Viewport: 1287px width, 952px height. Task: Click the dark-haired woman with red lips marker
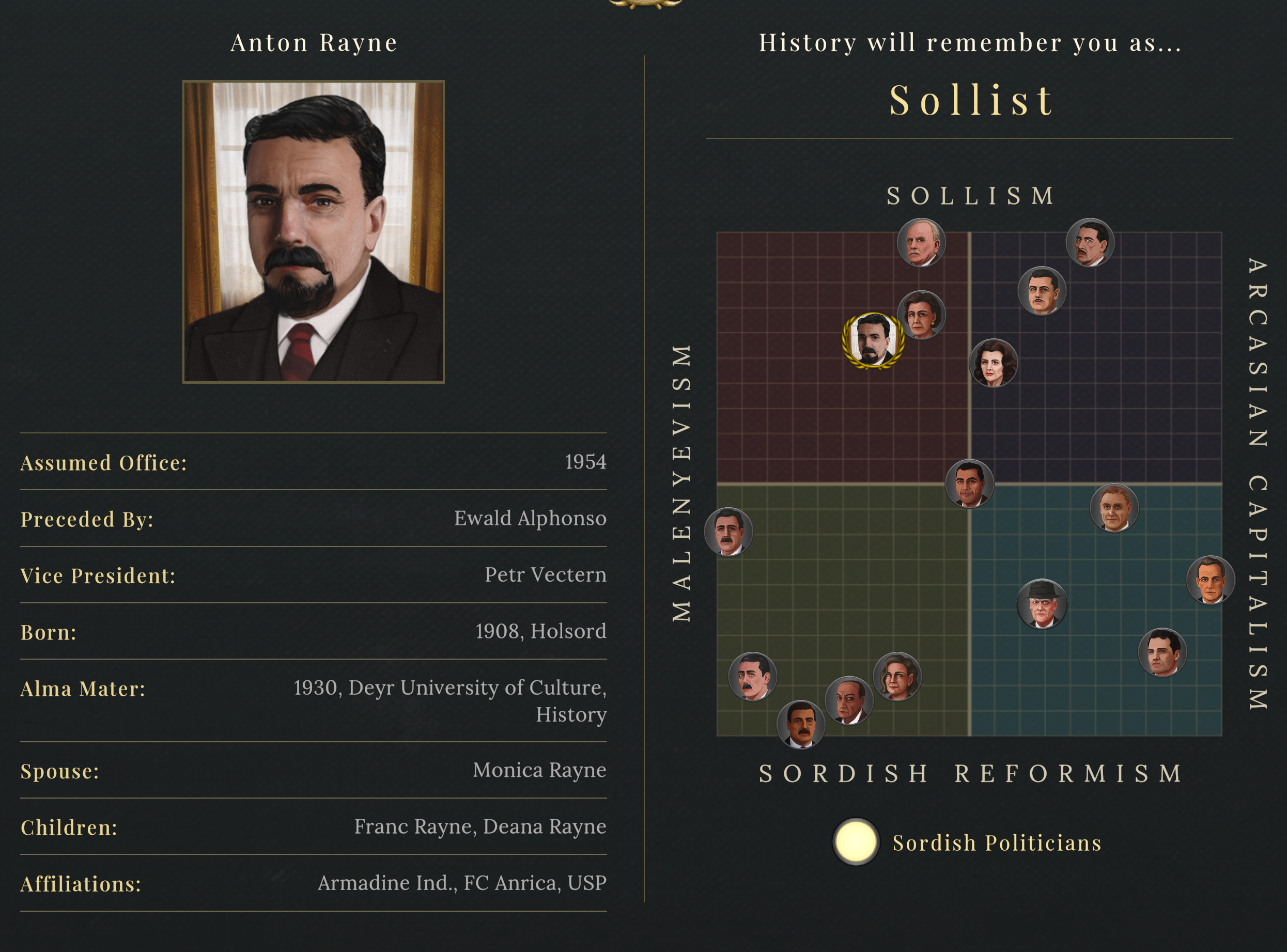click(994, 363)
